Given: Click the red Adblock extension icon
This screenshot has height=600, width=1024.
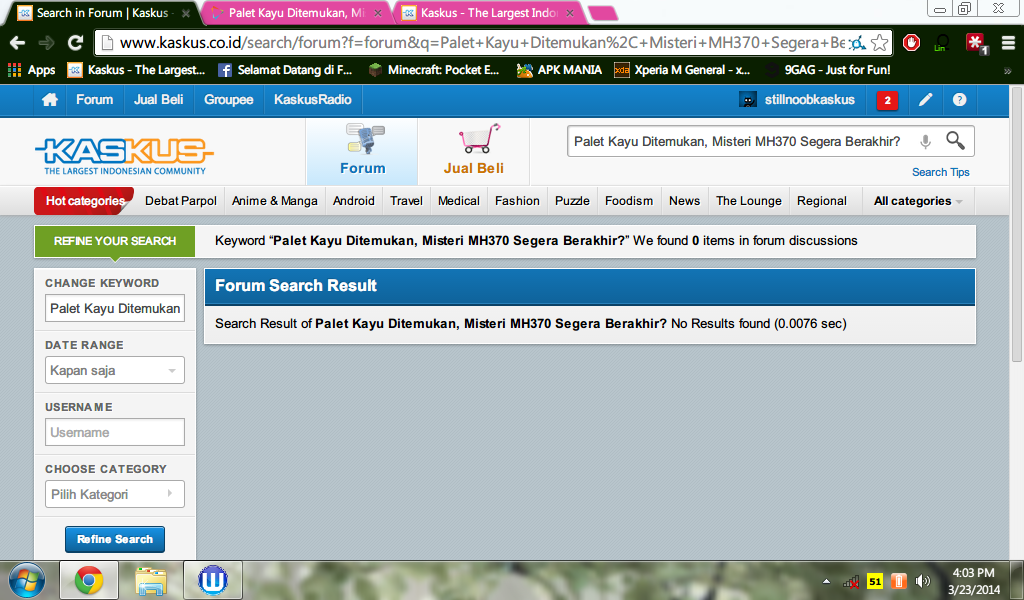Looking at the screenshot, I should click(x=912, y=43).
